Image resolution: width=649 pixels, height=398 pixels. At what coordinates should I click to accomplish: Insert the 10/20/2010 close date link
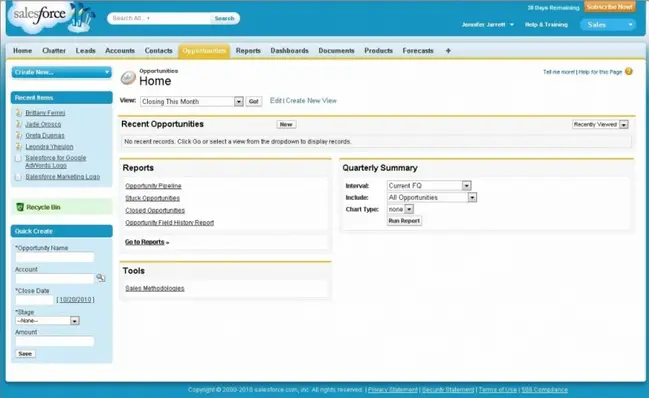click(75, 300)
